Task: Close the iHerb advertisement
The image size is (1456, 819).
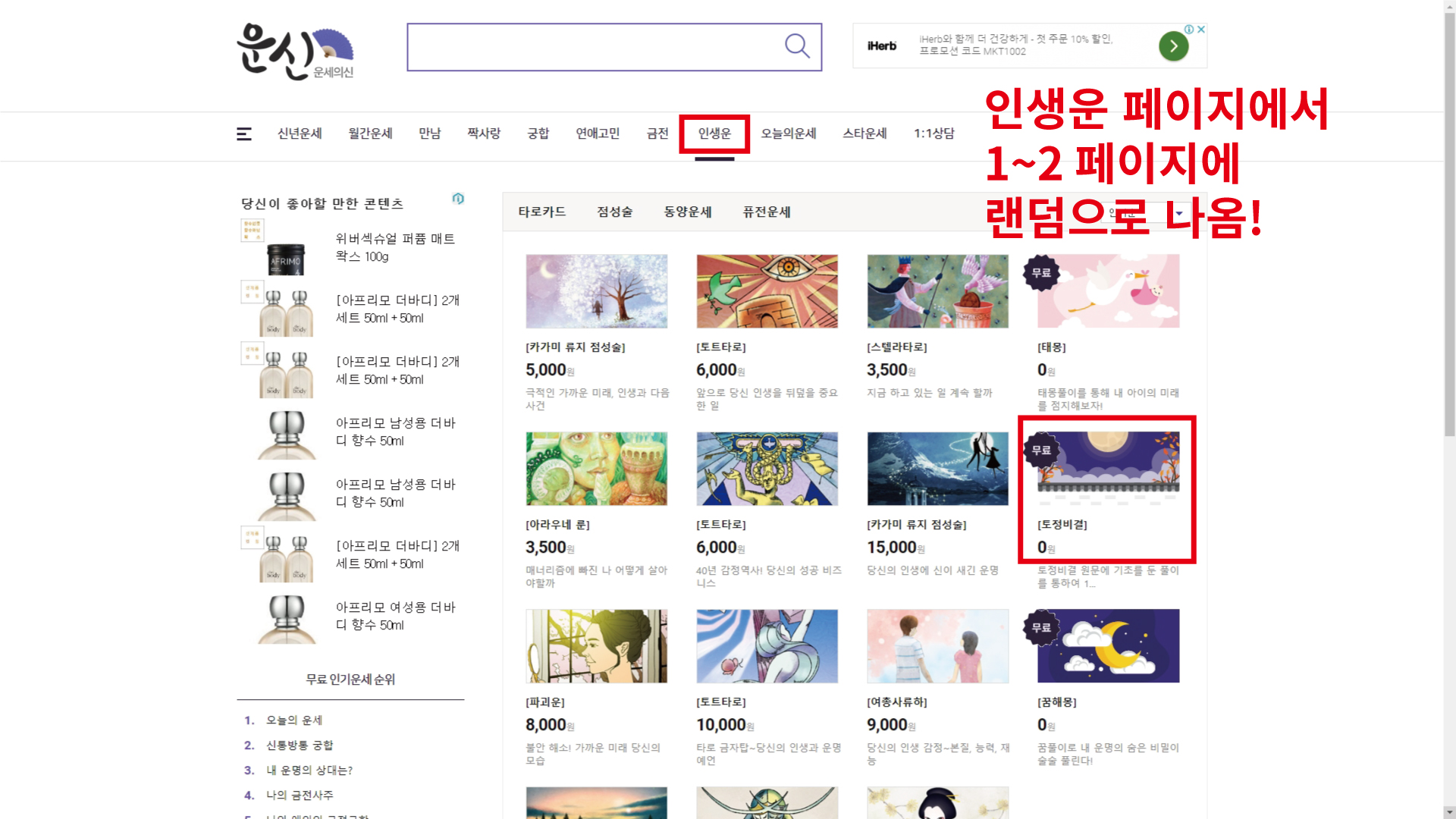Action: click(x=1201, y=30)
